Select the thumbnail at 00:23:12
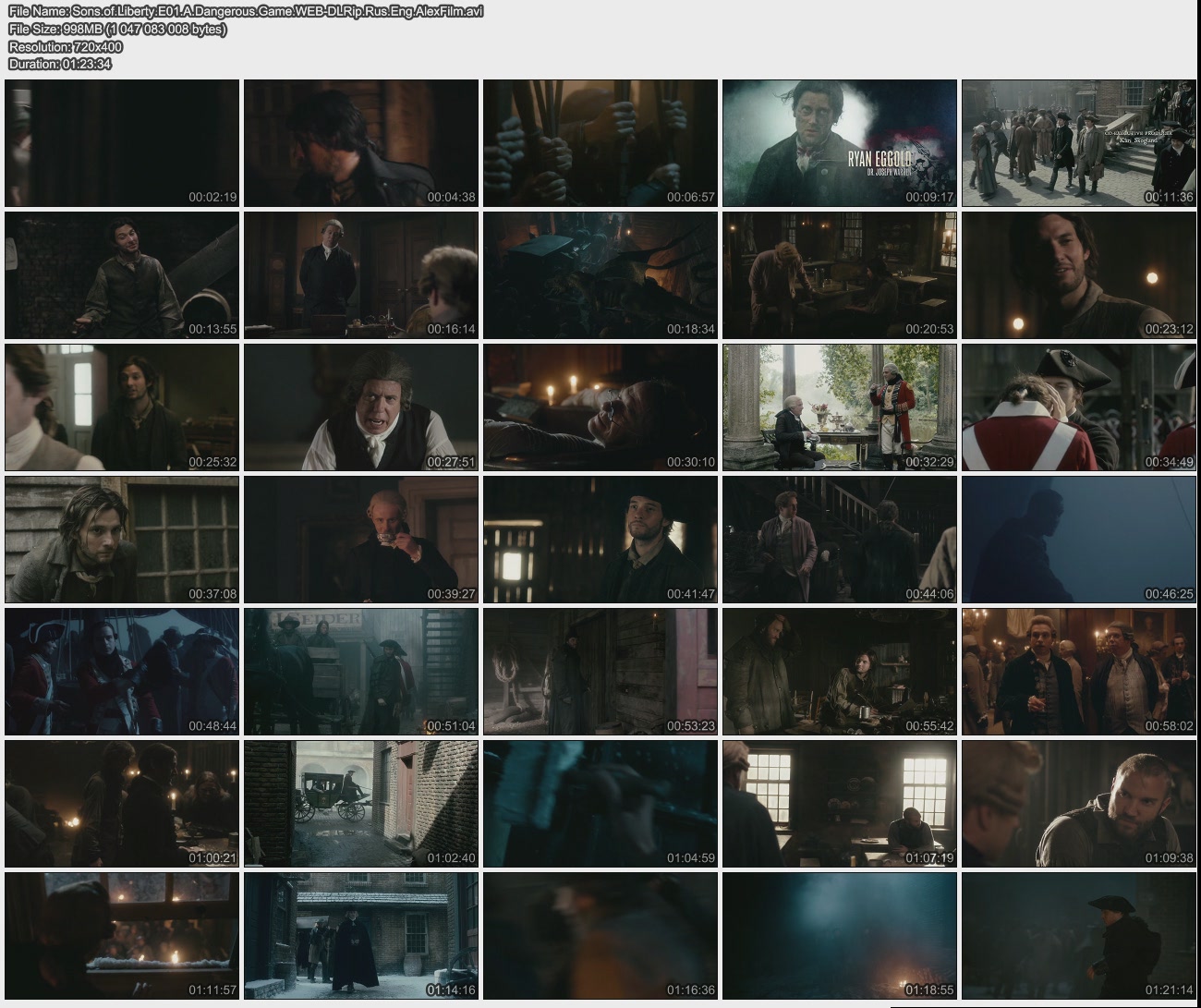The height and width of the screenshot is (1008, 1201). pyautogui.click(x=1078, y=275)
